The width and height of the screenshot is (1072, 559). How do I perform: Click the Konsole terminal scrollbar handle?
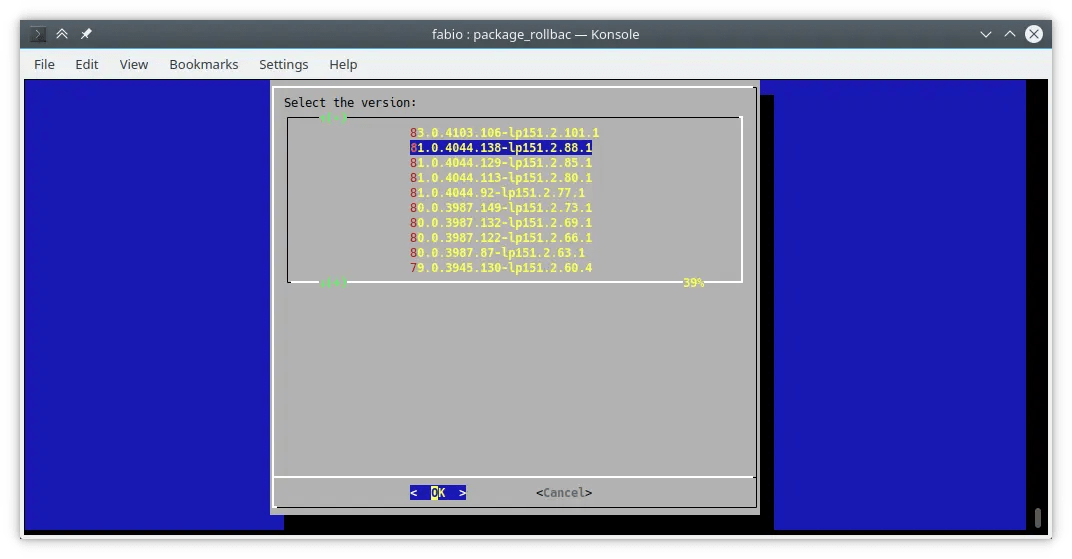click(1038, 517)
